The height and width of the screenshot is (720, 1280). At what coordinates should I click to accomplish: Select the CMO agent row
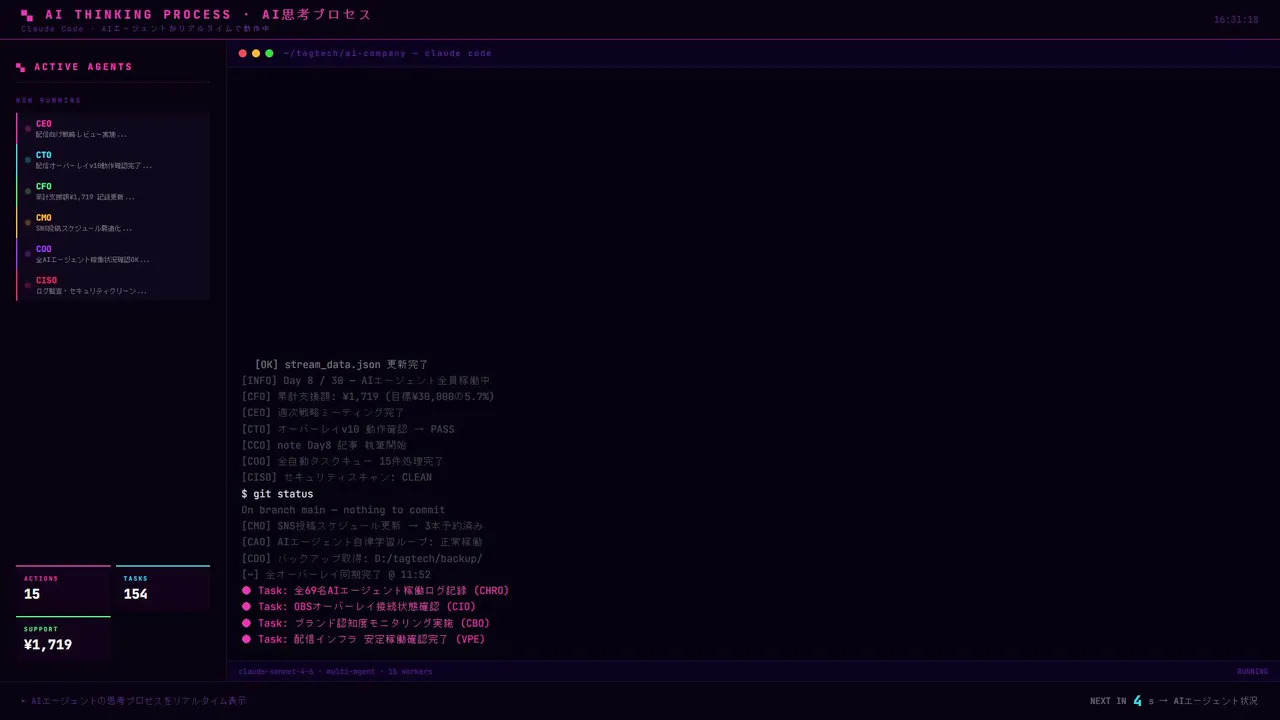pos(113,223)
